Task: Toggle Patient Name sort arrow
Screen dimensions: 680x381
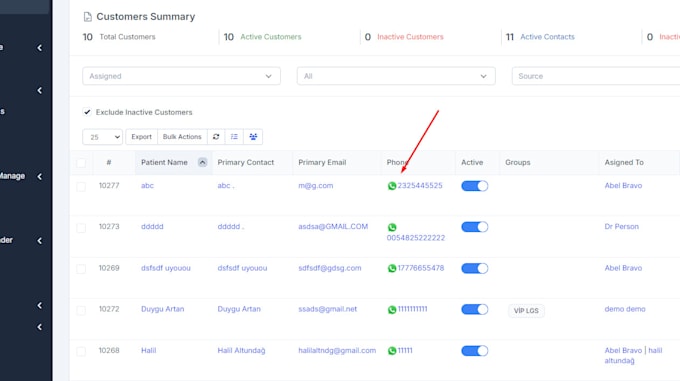Action: coord(202,163)
